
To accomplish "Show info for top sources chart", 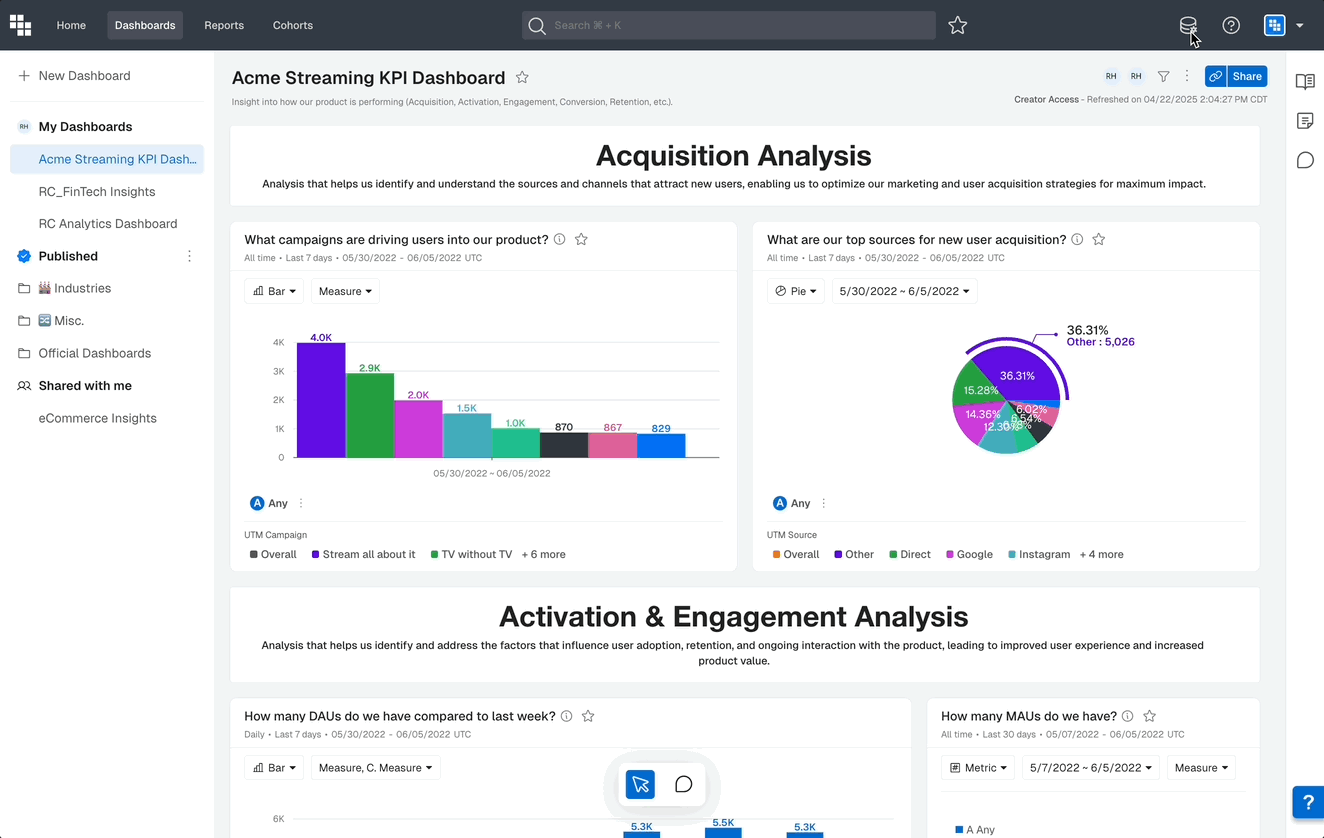I will [x=1077, y=239].
